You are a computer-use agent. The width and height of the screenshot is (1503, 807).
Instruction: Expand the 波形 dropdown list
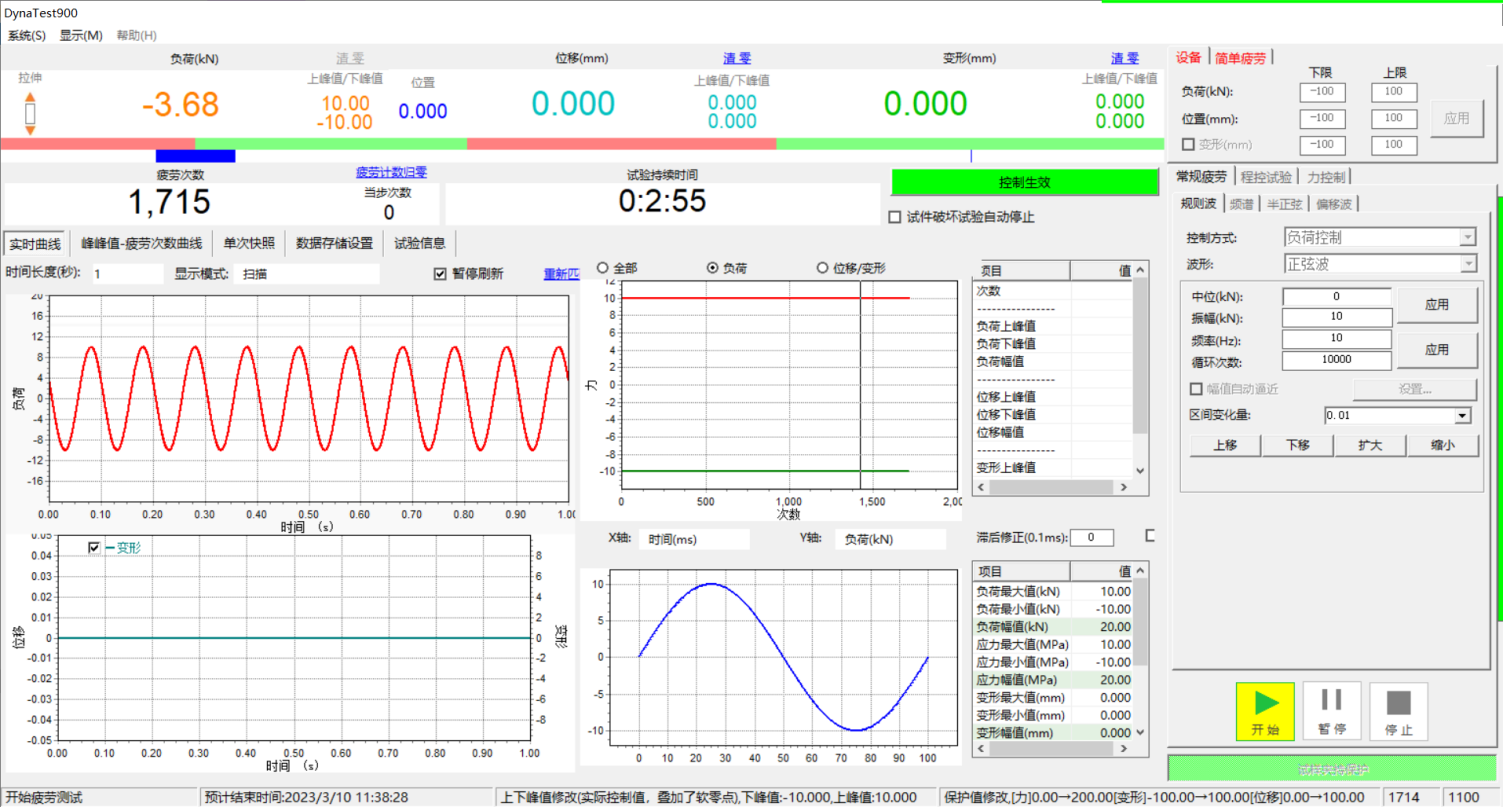tap(1467, 264)
